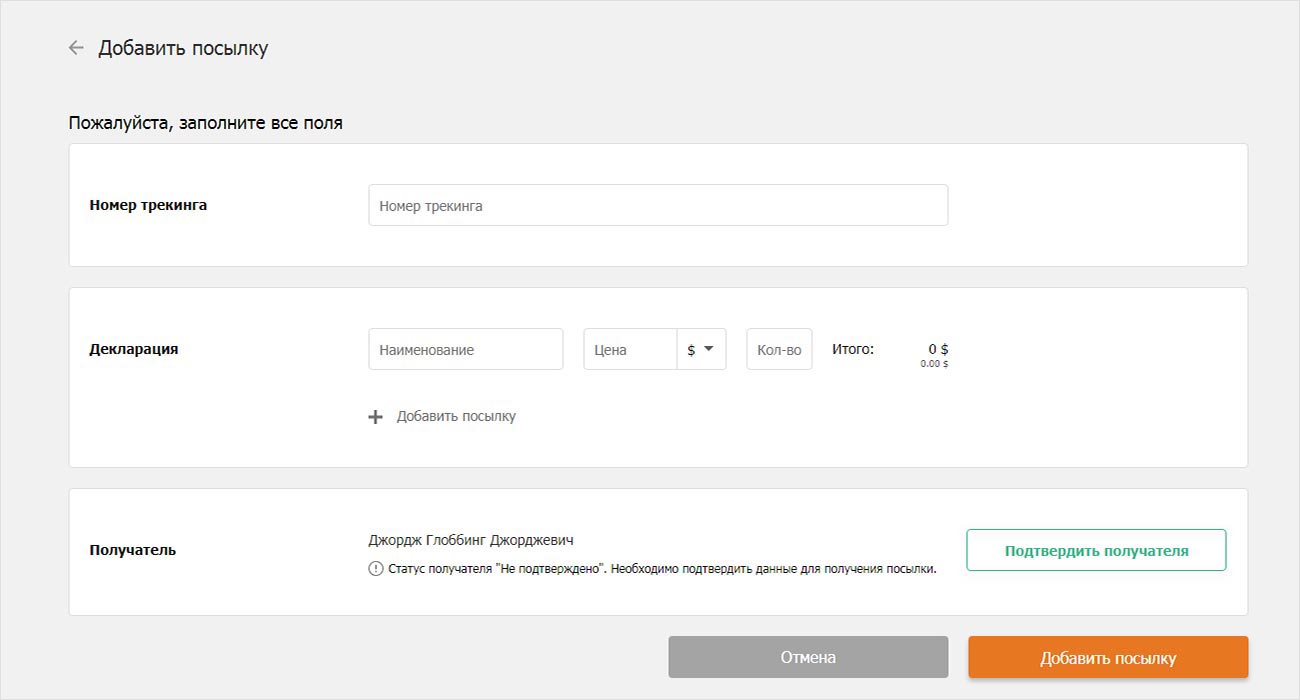Select the Кол-во quantity field
The image size is (1300, 700).
pyautogui.click(x=779, y=350)
